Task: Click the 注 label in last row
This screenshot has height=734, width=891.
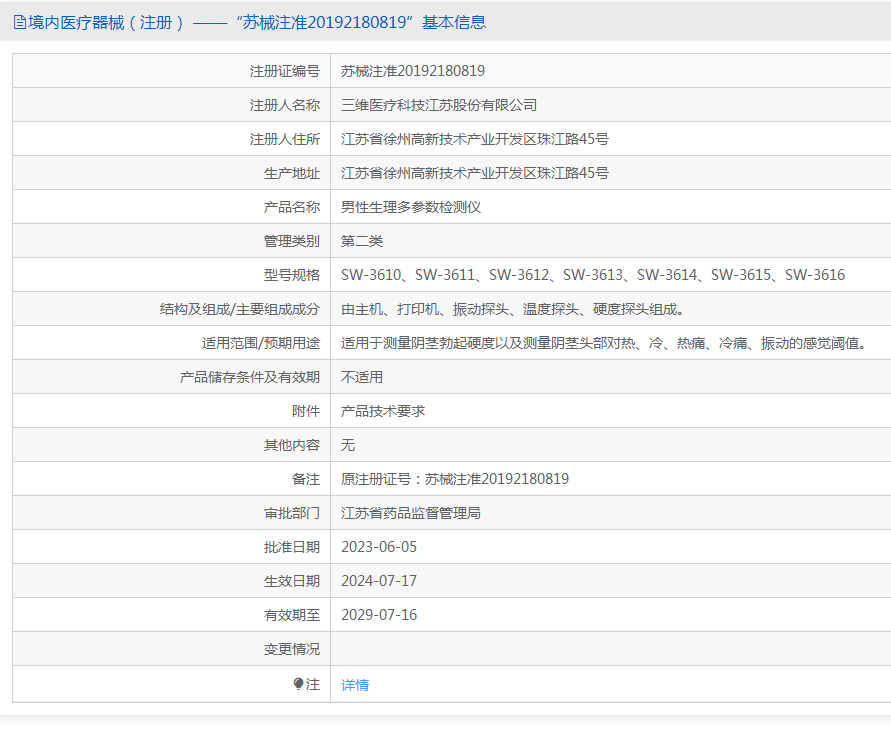Action: [x=313, y=684]
